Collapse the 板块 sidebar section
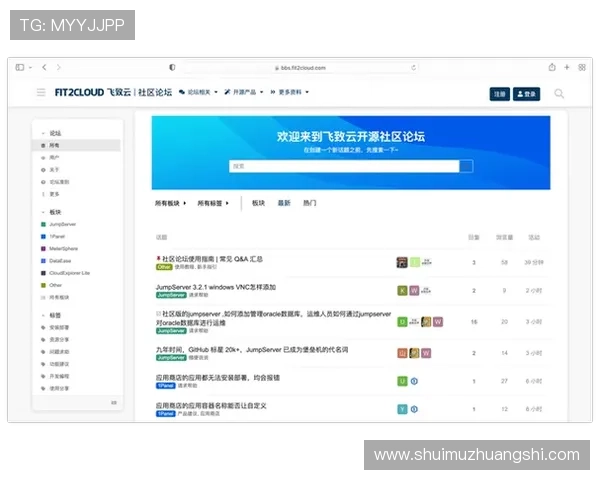Image resolution: width=600 pixels, height=480 pixels. pos(51,212)
